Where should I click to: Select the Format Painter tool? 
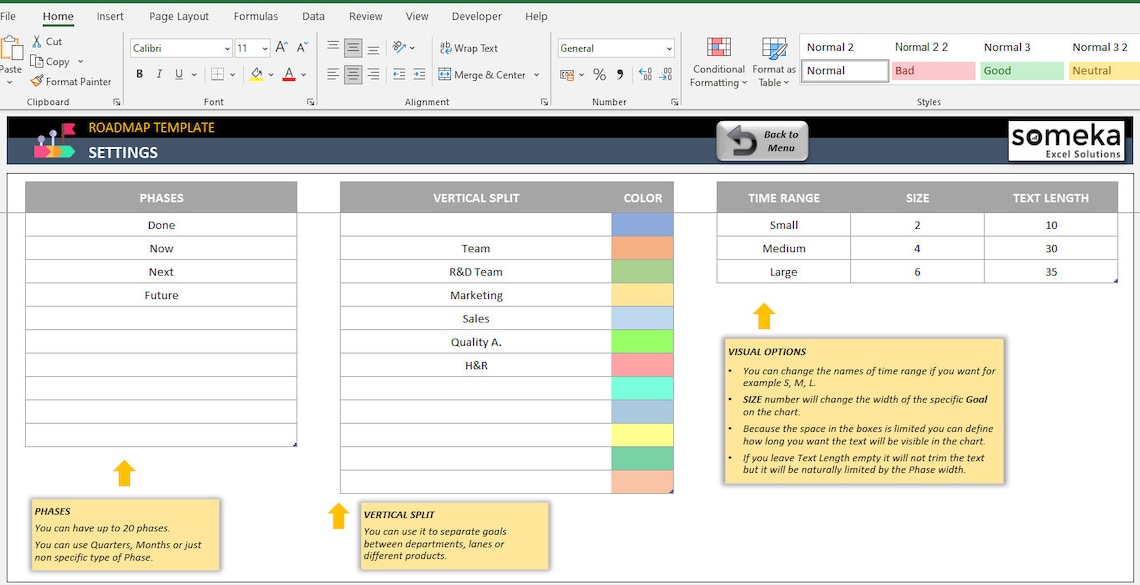71,81
